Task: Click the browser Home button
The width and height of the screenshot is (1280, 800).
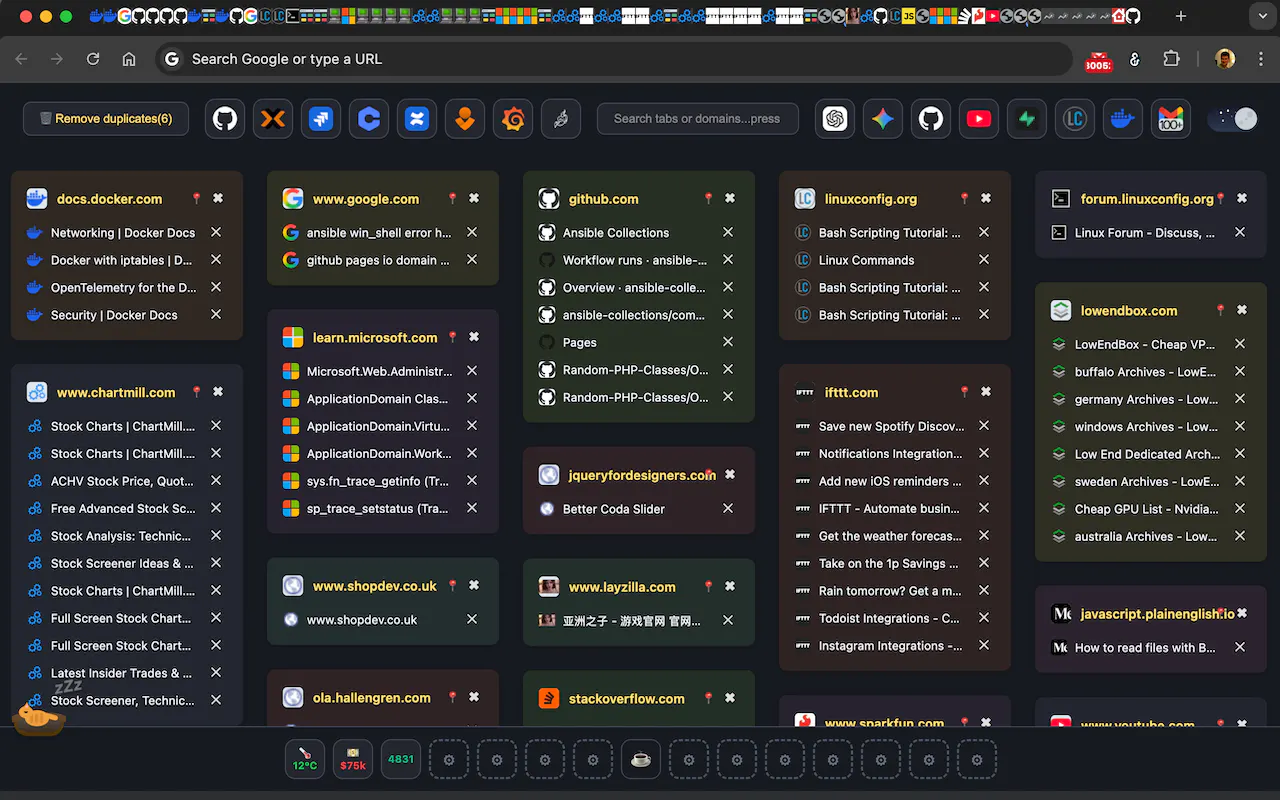Action: point(129,59)
